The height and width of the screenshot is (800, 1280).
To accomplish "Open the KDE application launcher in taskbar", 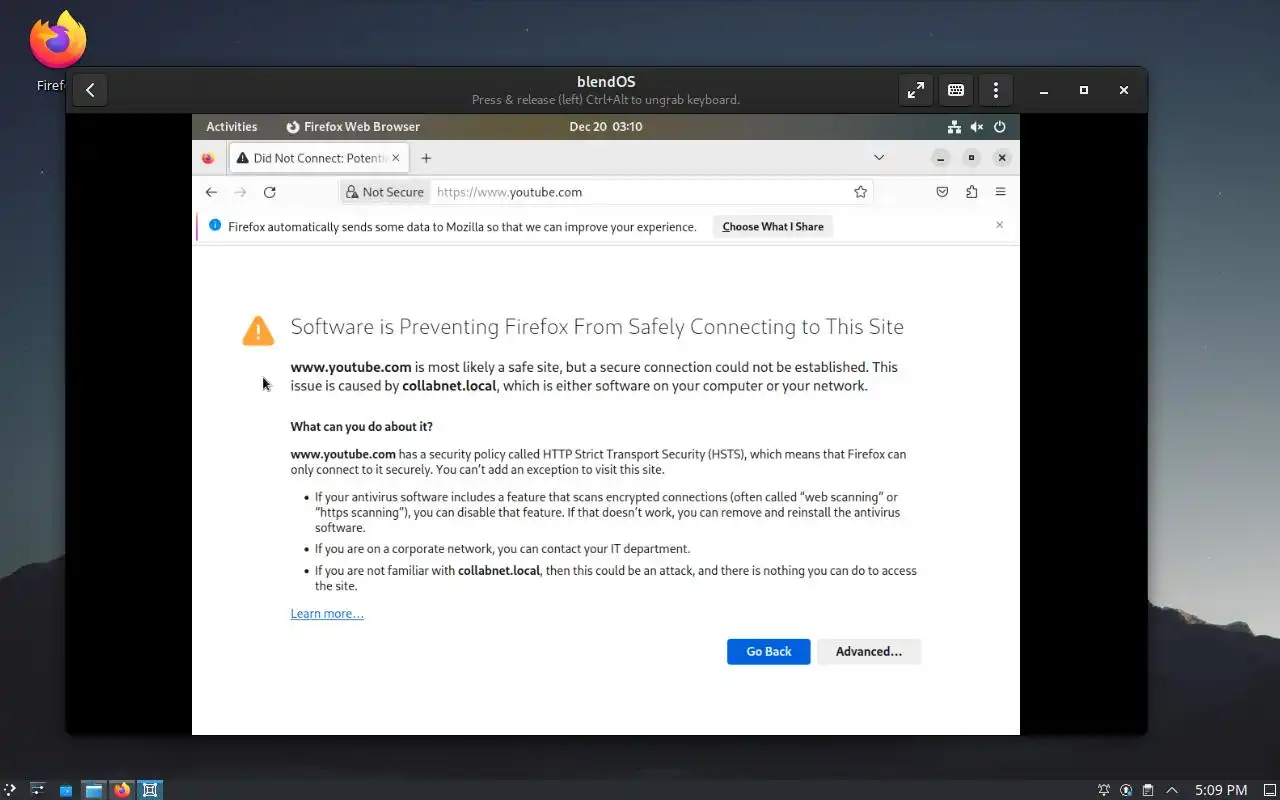I will tap(9, 790).
